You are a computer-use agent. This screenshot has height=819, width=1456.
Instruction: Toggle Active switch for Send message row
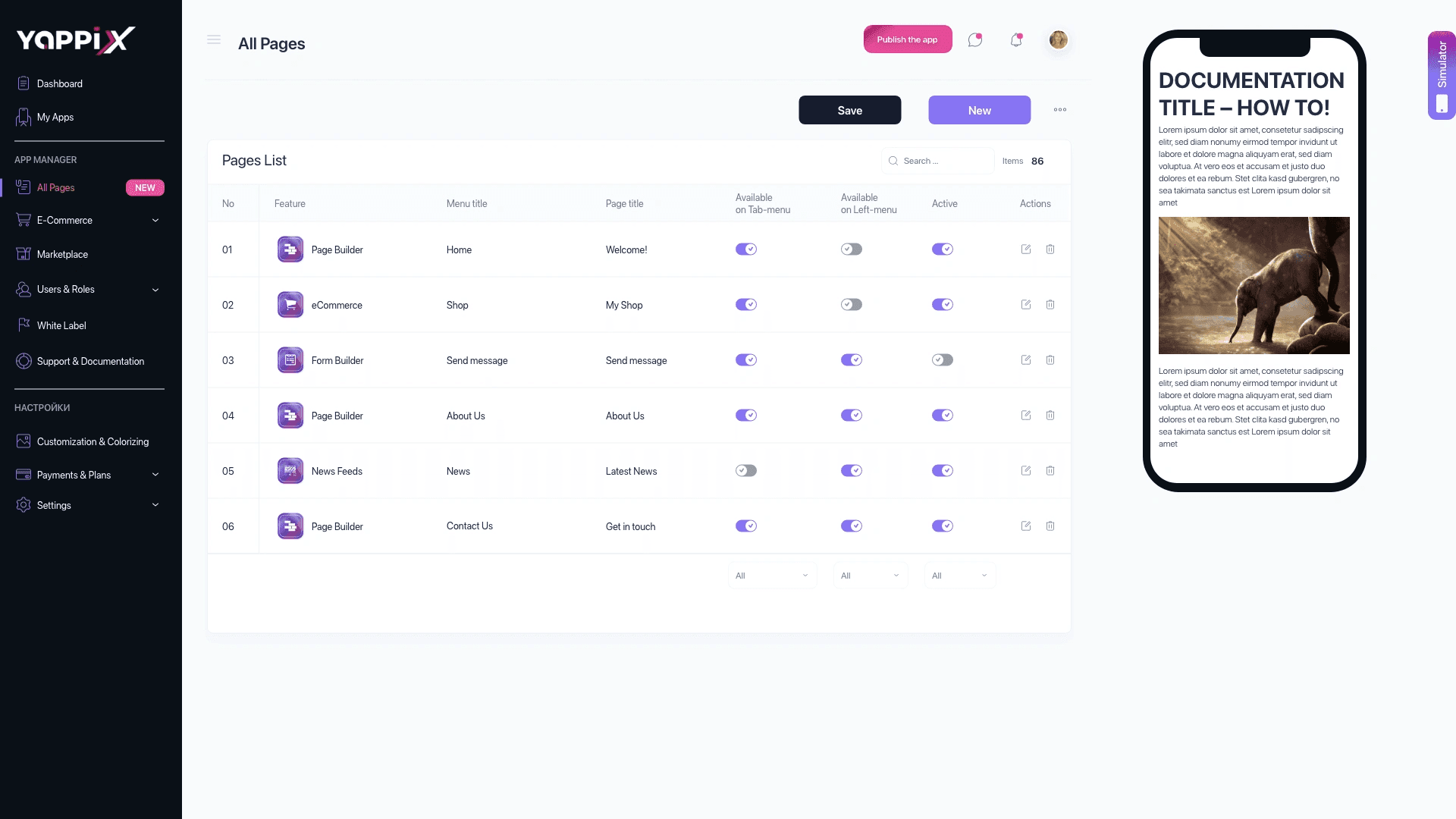click(x=943, y=360)
